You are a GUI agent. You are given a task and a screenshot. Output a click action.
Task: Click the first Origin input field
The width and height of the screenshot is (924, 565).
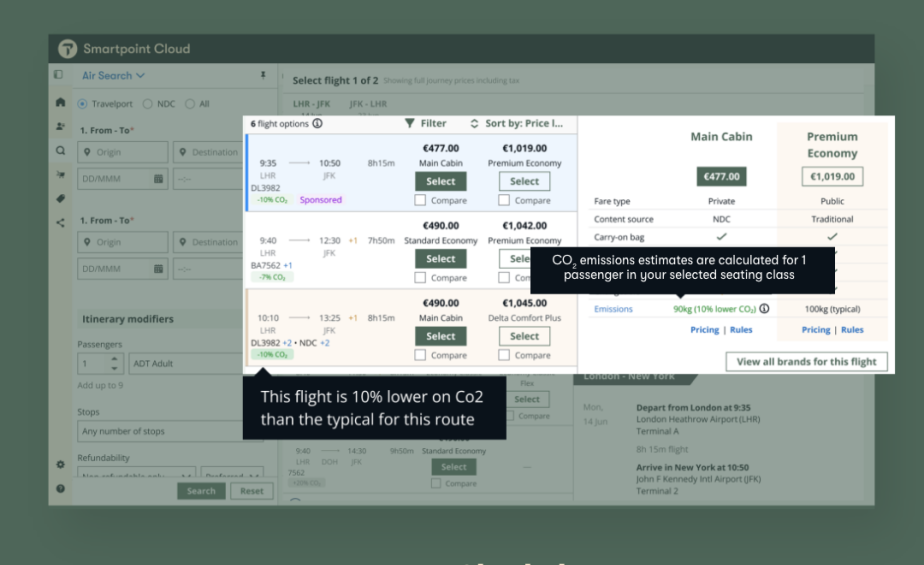[x=123, y=152]
